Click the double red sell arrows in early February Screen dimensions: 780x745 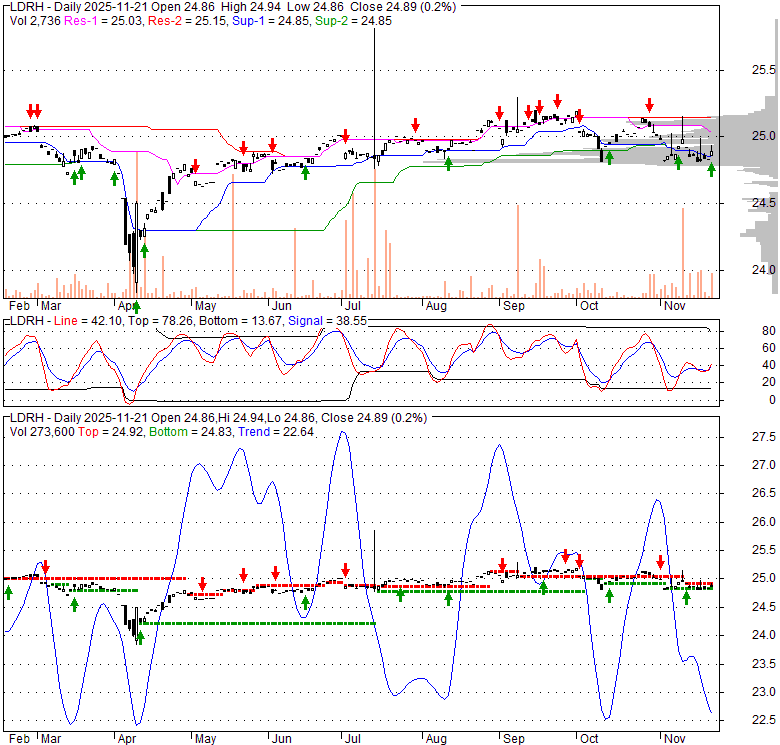tap(34, 111)
